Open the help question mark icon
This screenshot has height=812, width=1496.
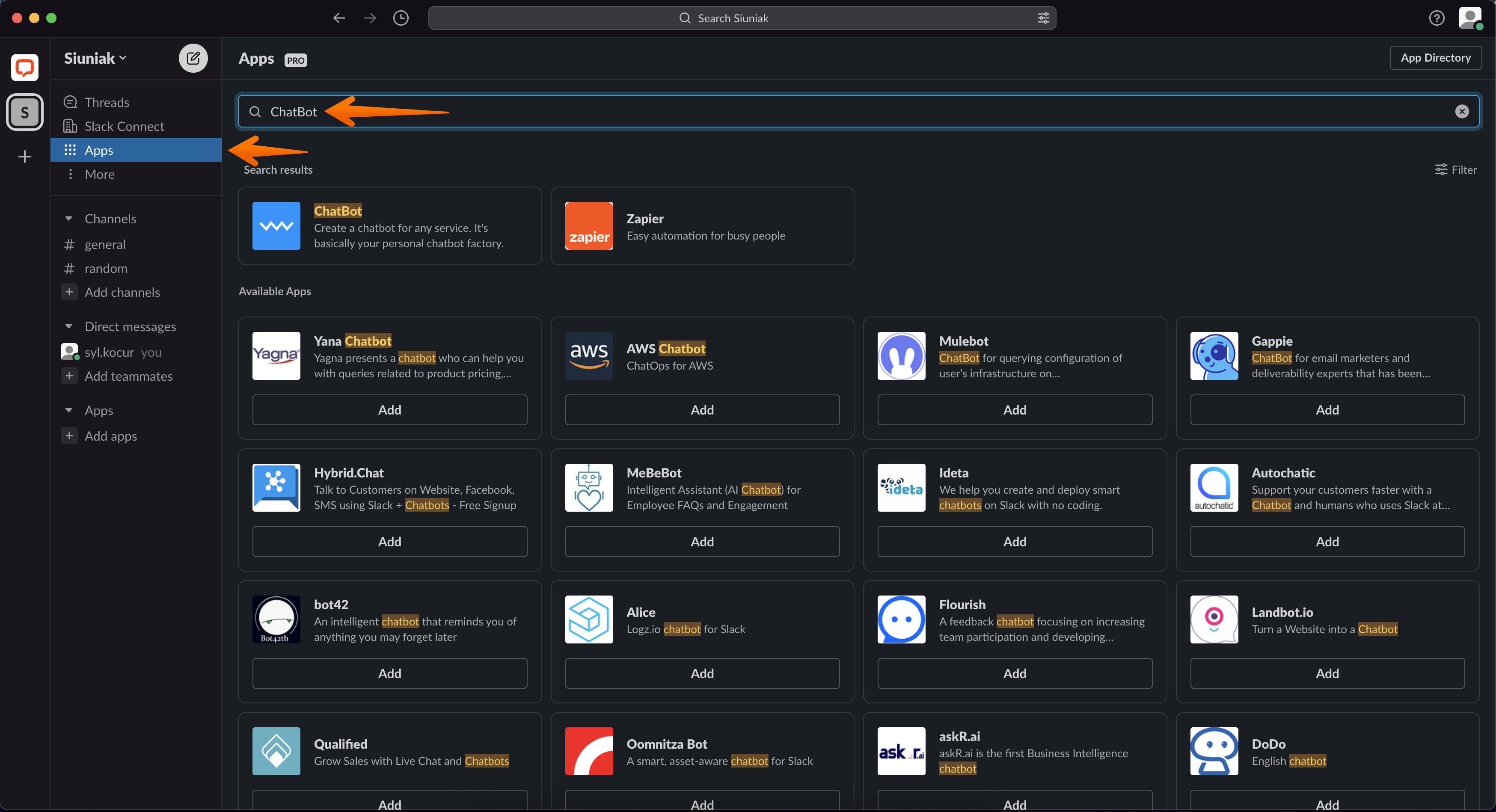tap(1436, 18)
